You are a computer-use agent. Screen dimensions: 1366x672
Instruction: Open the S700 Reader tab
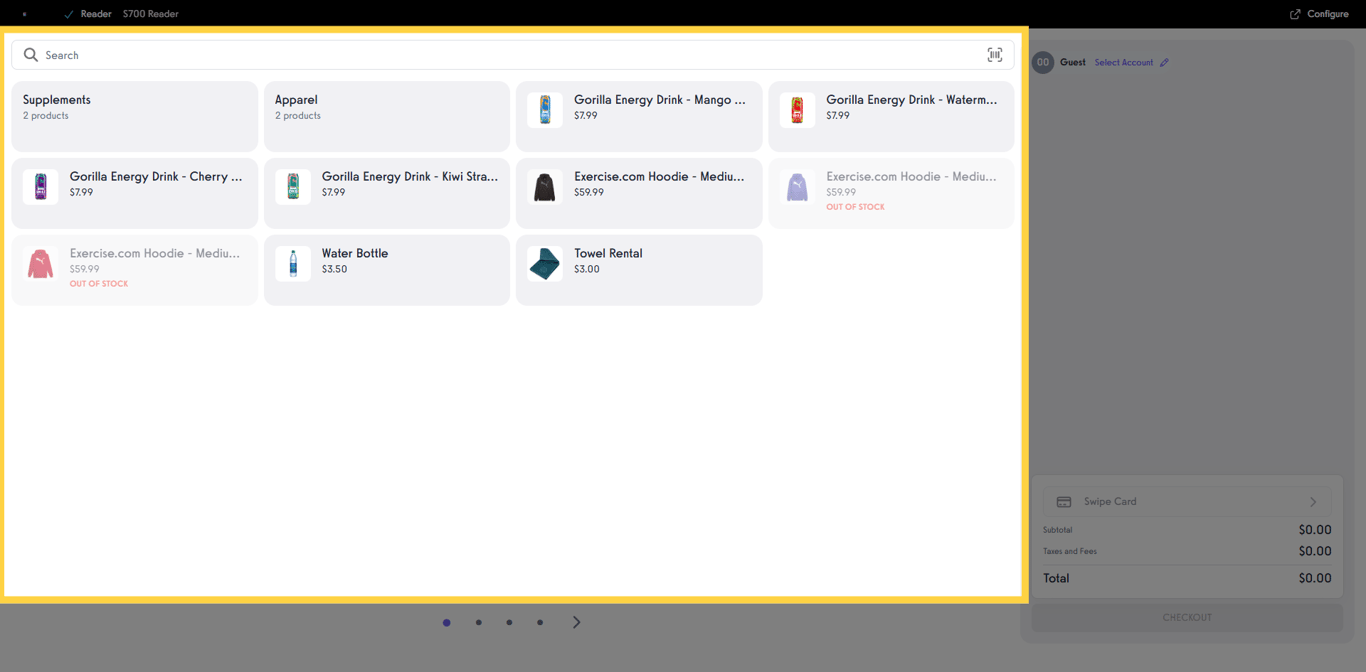click(150, 14)
